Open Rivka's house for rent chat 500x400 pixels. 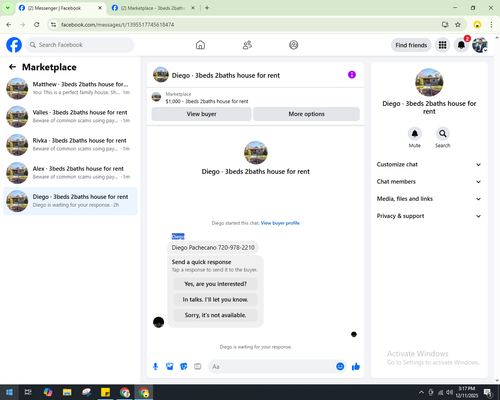click(x=70, y=145)
